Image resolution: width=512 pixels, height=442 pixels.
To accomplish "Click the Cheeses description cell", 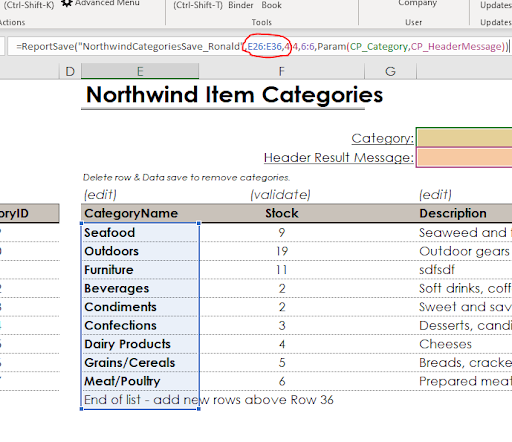I will [x=445, y=344].
